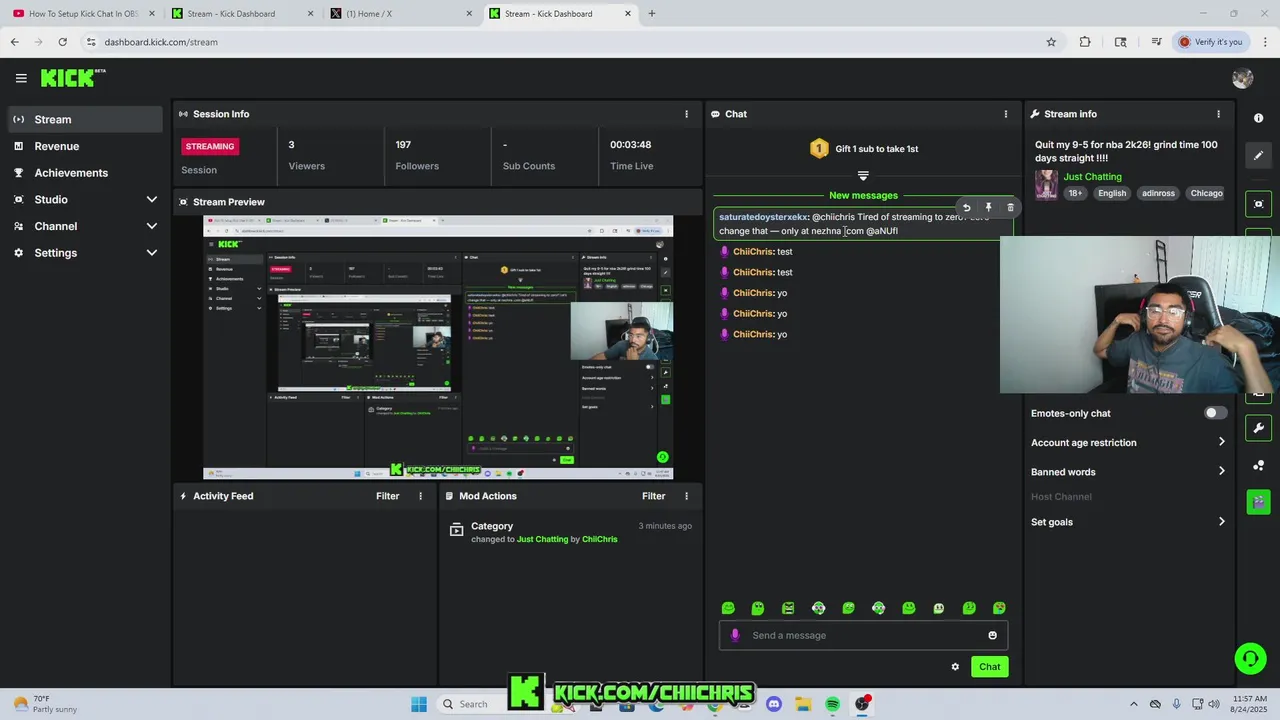Image resolution: width=1280 pixels, height=720 pixels.
Task: Open OBS Studio from the taskbar
Action: [862, 704]
